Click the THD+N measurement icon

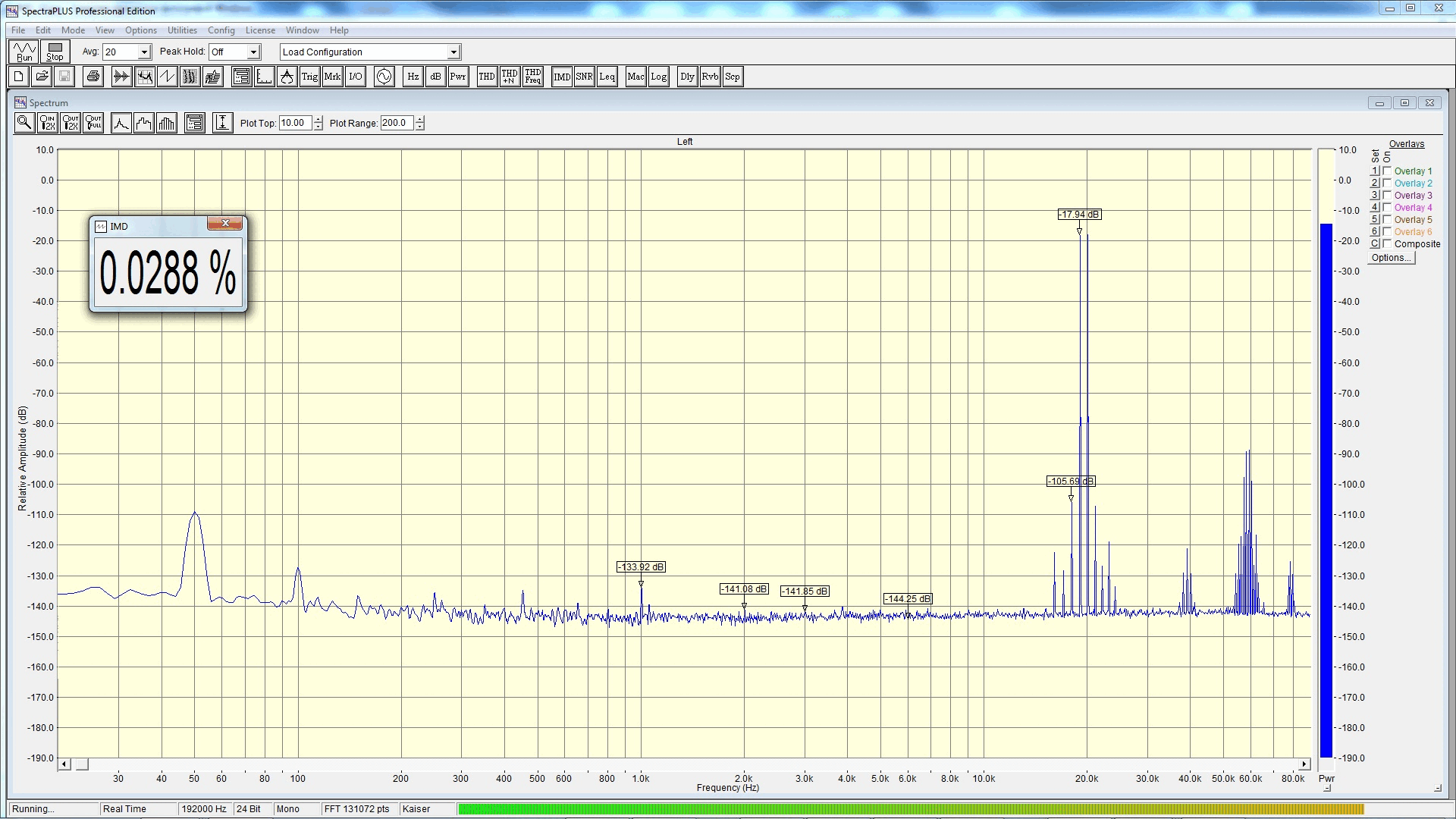(x=510, y=77)
